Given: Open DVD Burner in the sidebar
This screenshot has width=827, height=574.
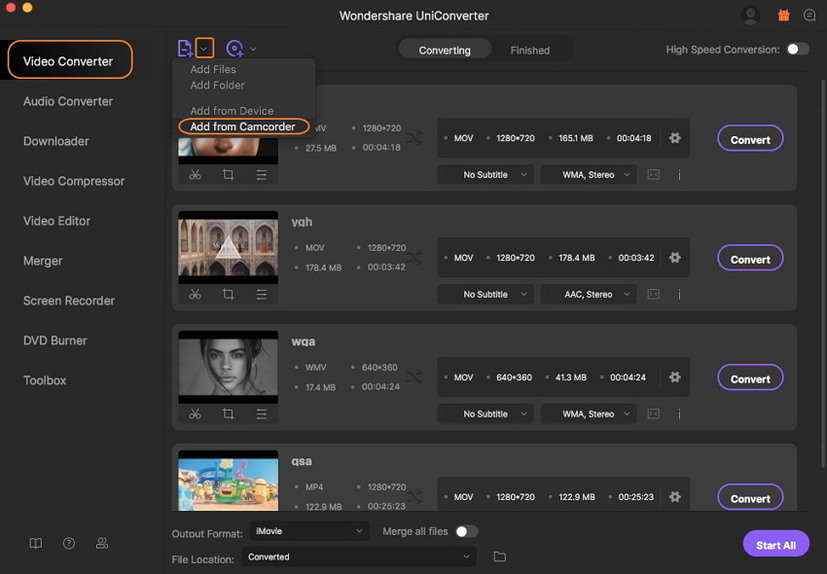Looking at the screenshot, I should click(x=55, y=340).
